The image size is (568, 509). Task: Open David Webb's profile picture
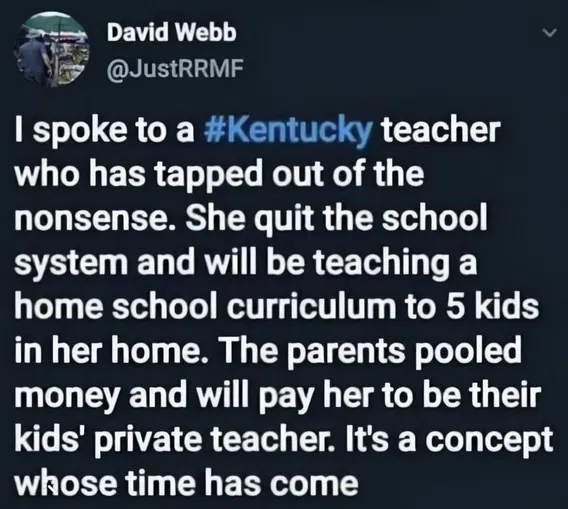click(x=51, y=49)
